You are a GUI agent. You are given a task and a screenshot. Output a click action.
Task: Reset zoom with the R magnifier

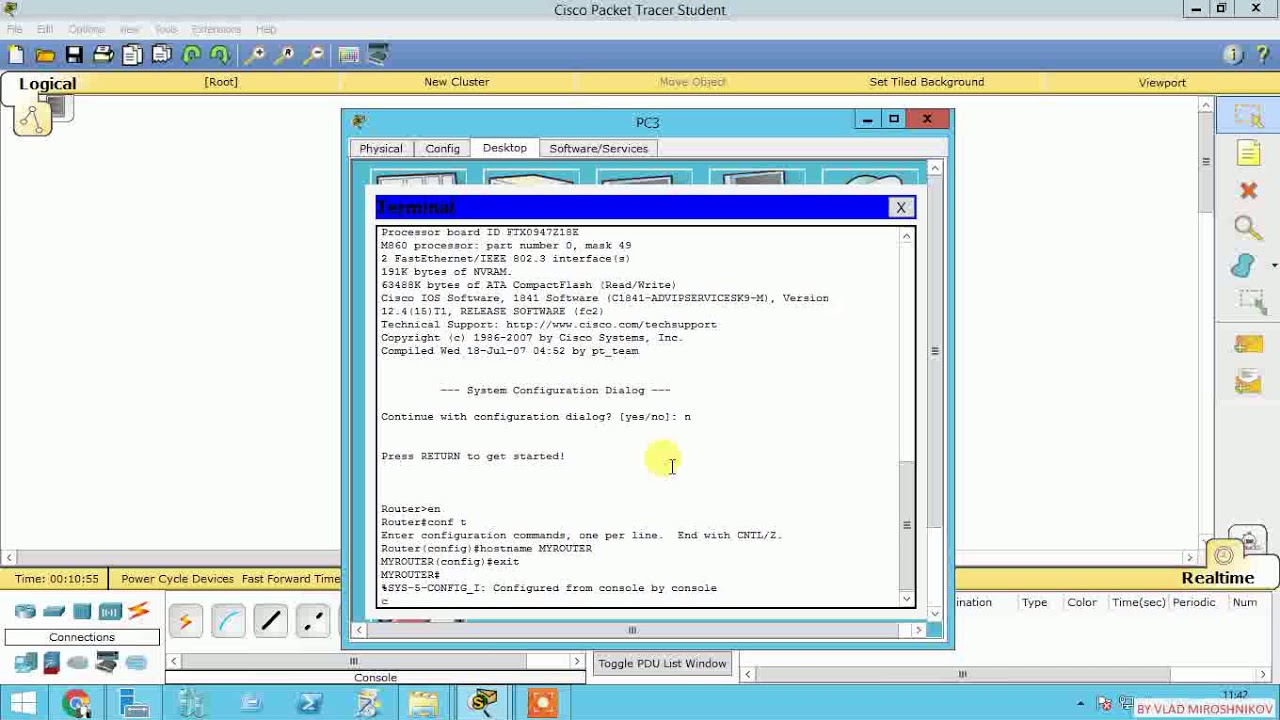(284, 55)
